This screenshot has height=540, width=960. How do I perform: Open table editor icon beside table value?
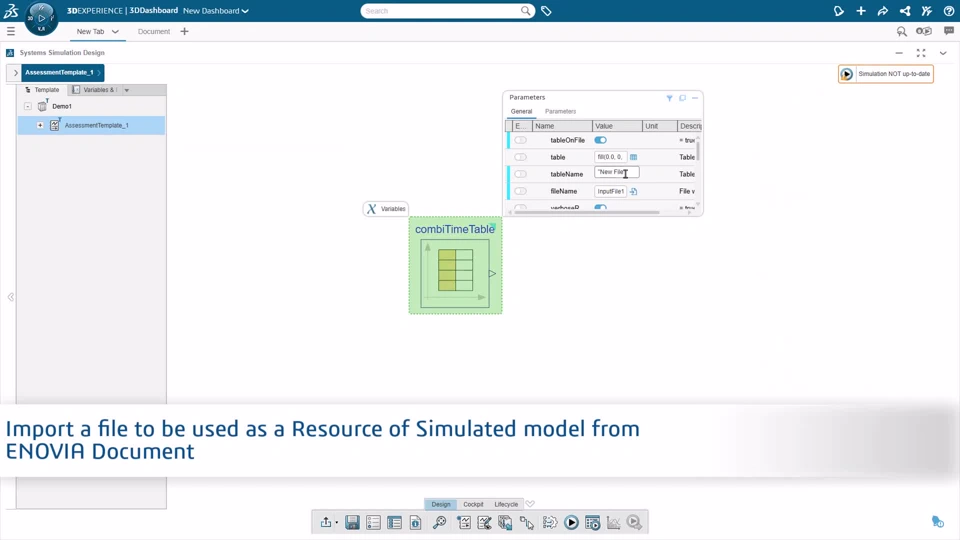click(x=634, y=157)
